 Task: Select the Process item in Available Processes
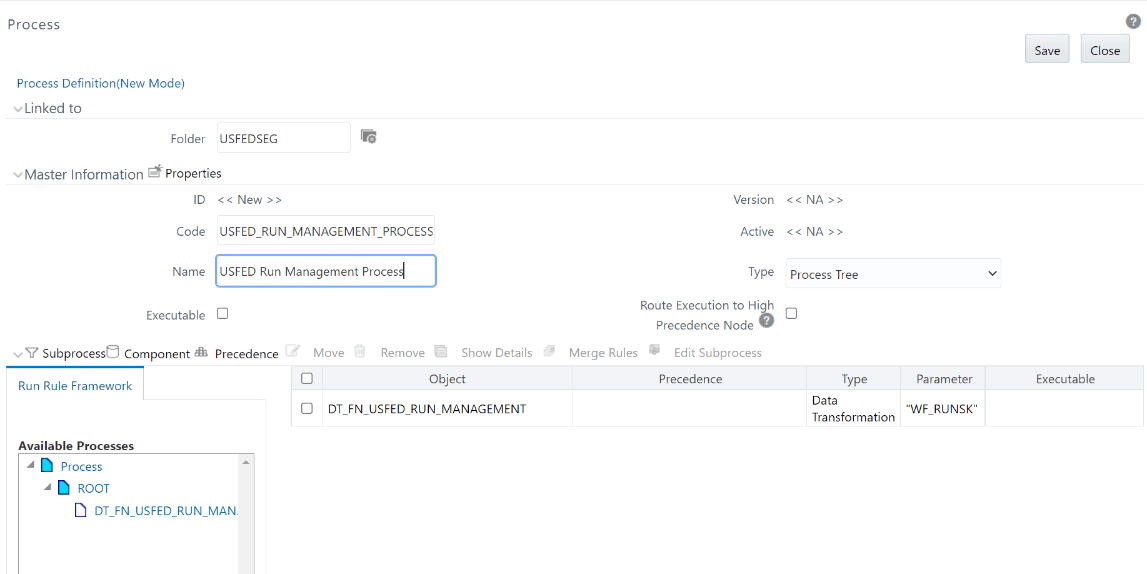[81, 467]
